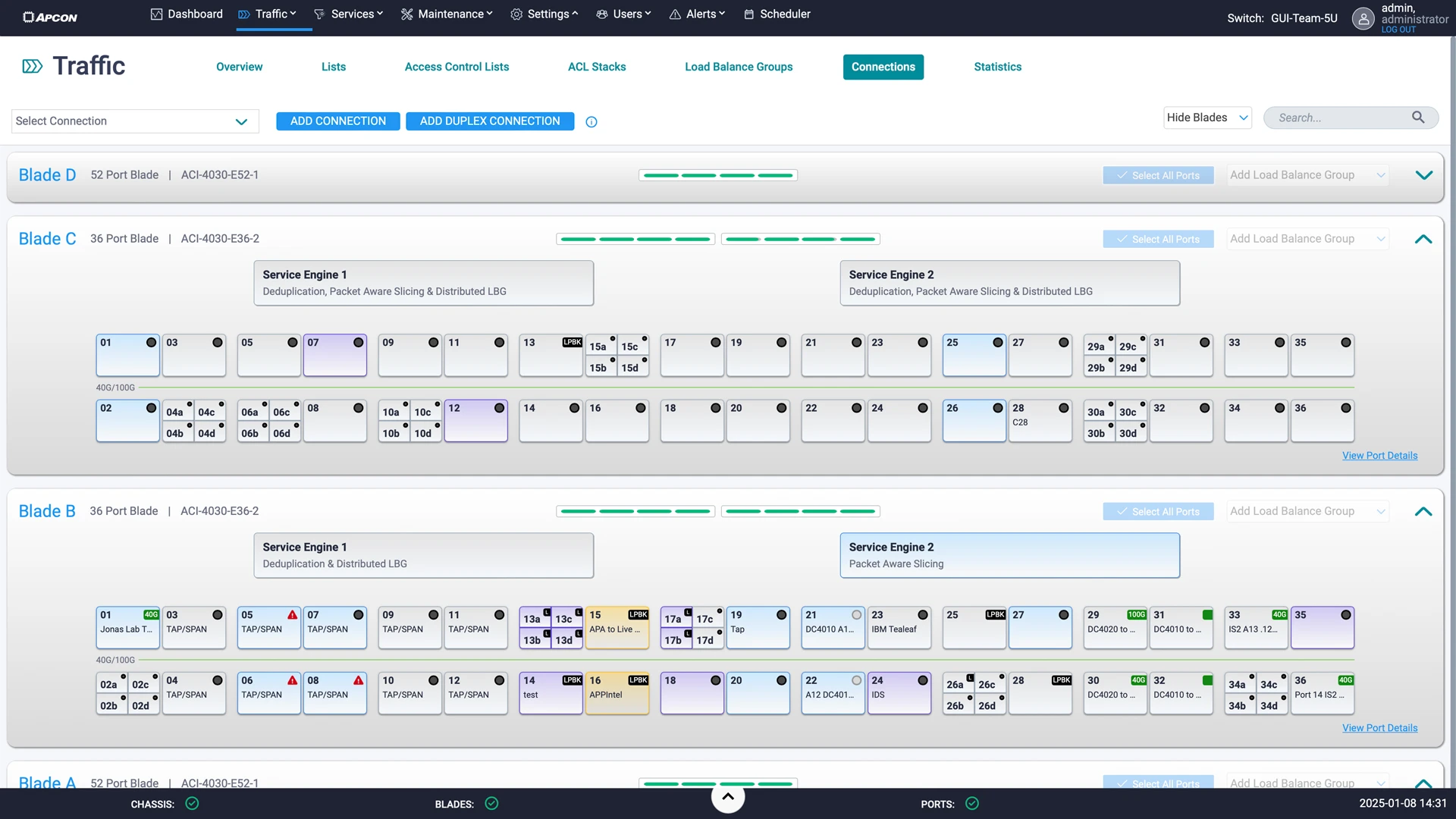Click the round up-arrow button at bottom
The width and height of the screenshot is (1456, 819).
coord(727,797)
